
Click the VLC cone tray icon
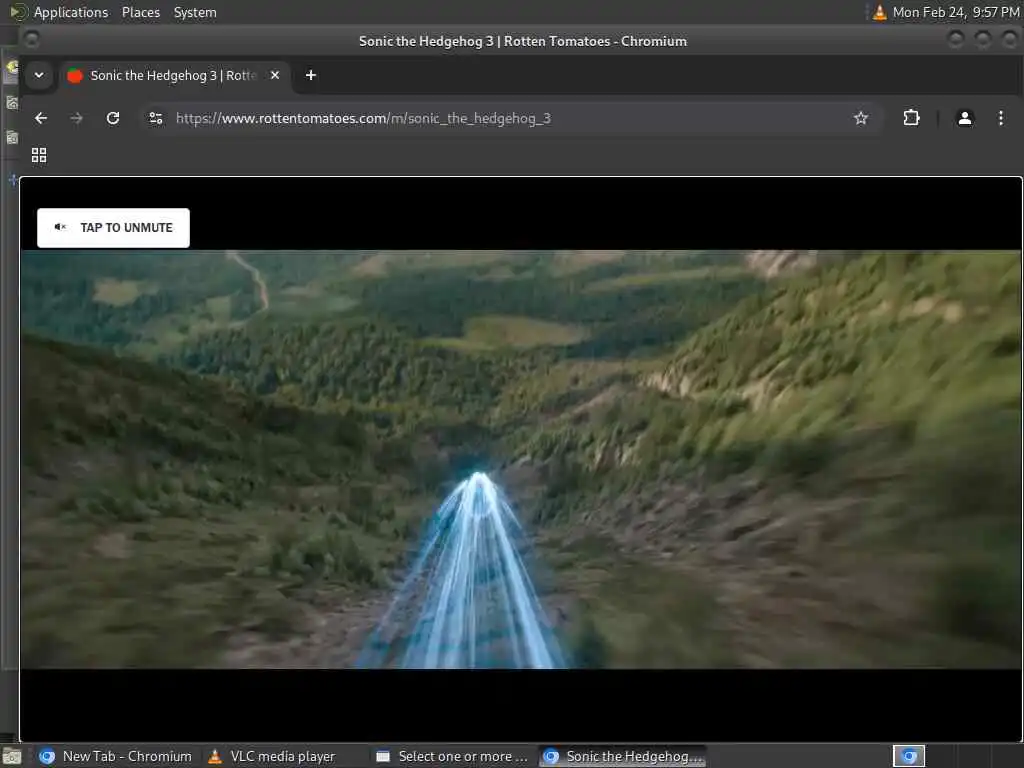click(x=879, y=12)
